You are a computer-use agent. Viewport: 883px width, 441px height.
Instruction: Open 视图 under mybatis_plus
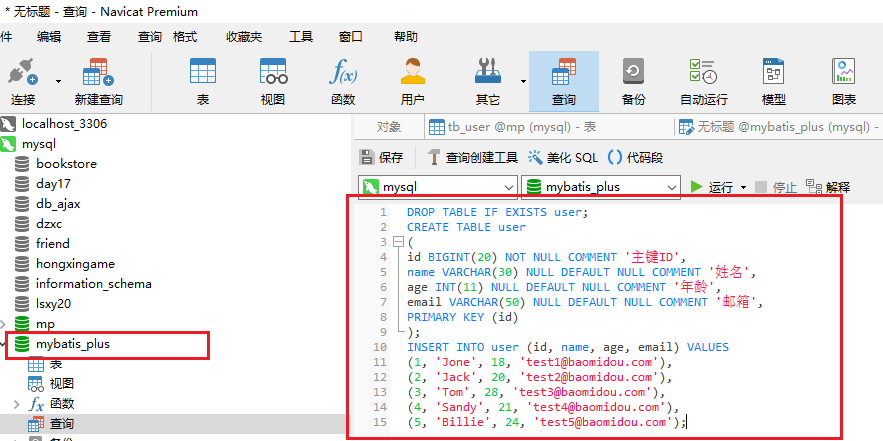pos(62,384)
